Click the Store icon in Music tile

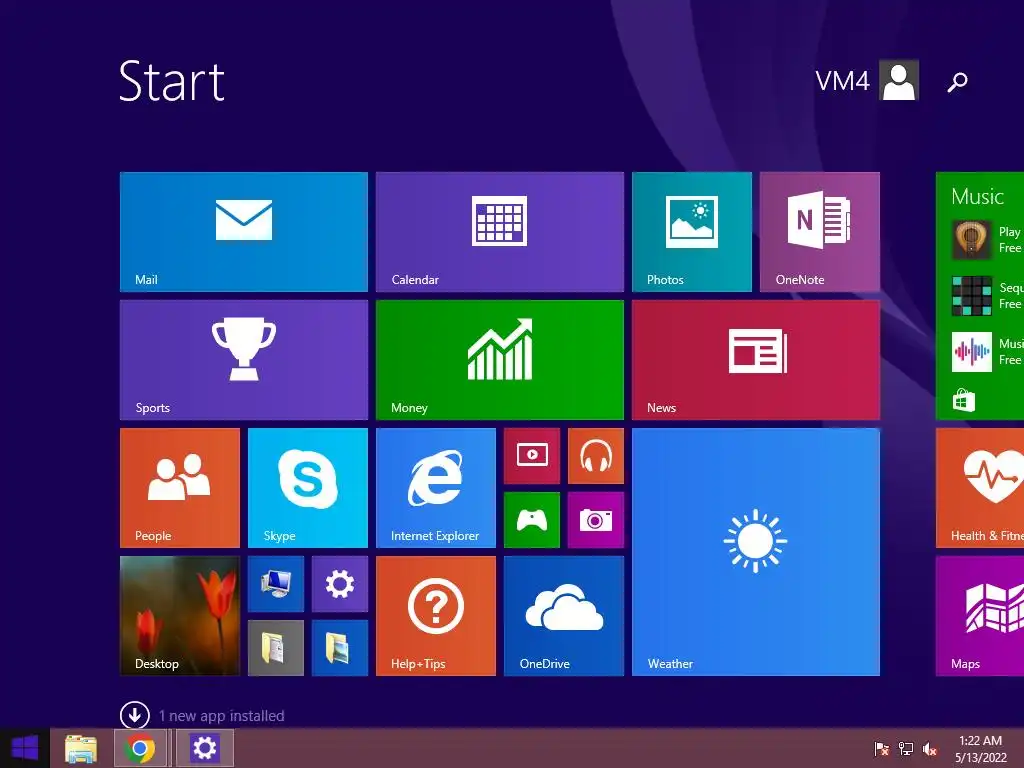point(963,400)
